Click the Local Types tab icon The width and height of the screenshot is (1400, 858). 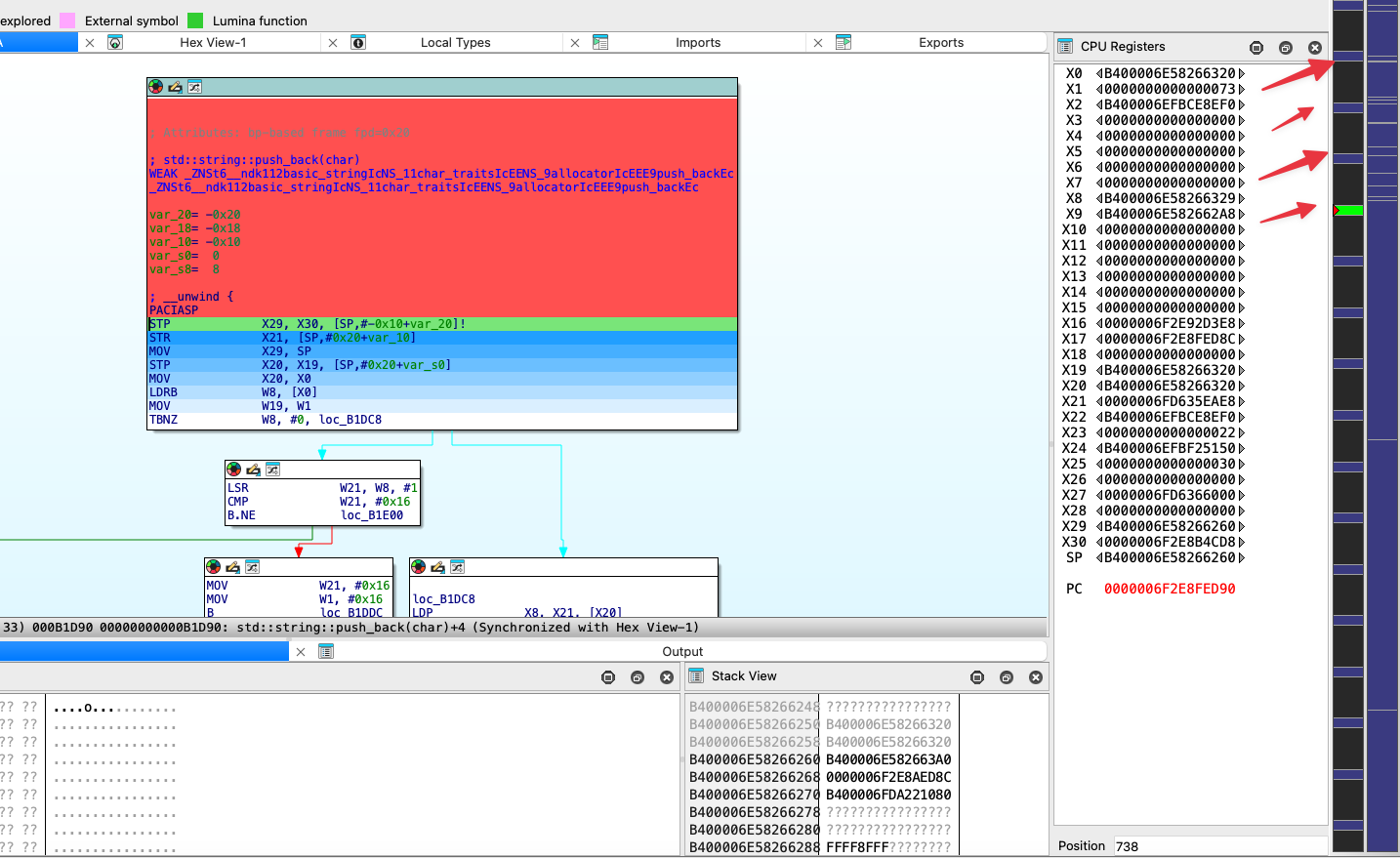358,43
